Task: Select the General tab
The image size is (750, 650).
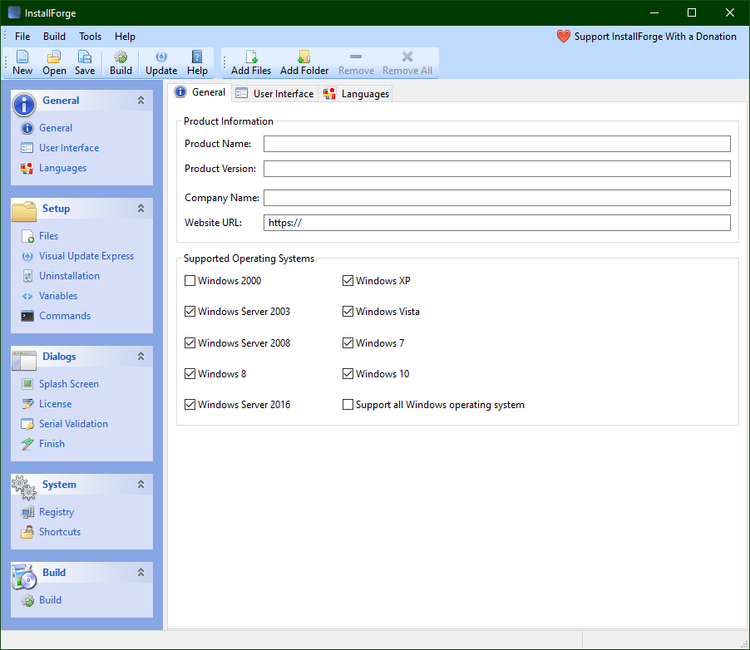Action: coord(200,92)
